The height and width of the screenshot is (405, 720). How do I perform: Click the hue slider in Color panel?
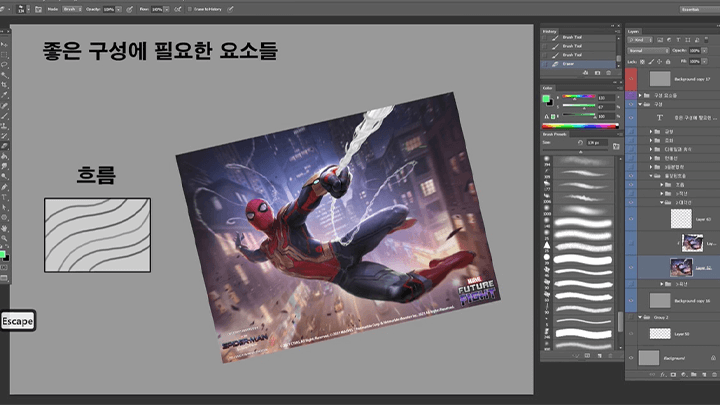[579, 97]
